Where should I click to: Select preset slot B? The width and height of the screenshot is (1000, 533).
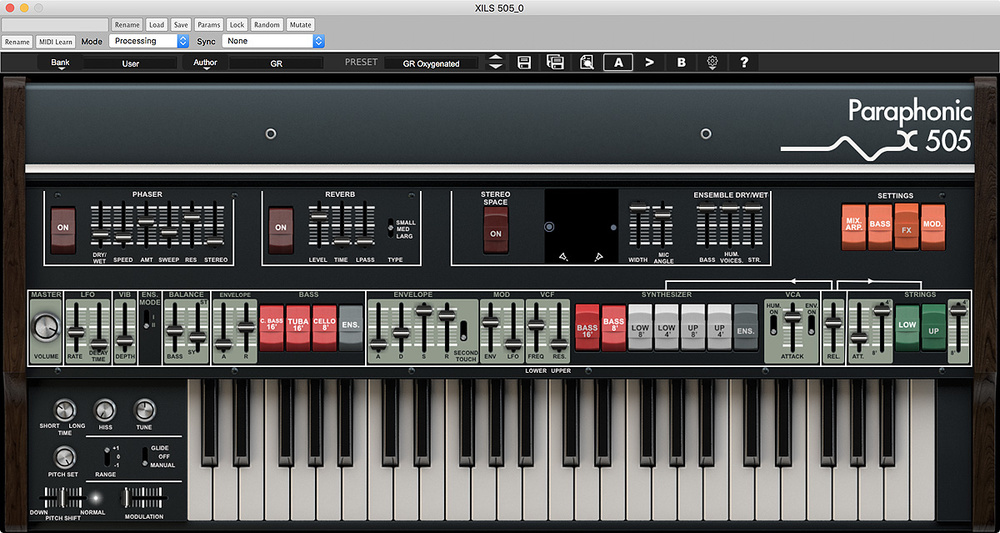tap(681, 62)
